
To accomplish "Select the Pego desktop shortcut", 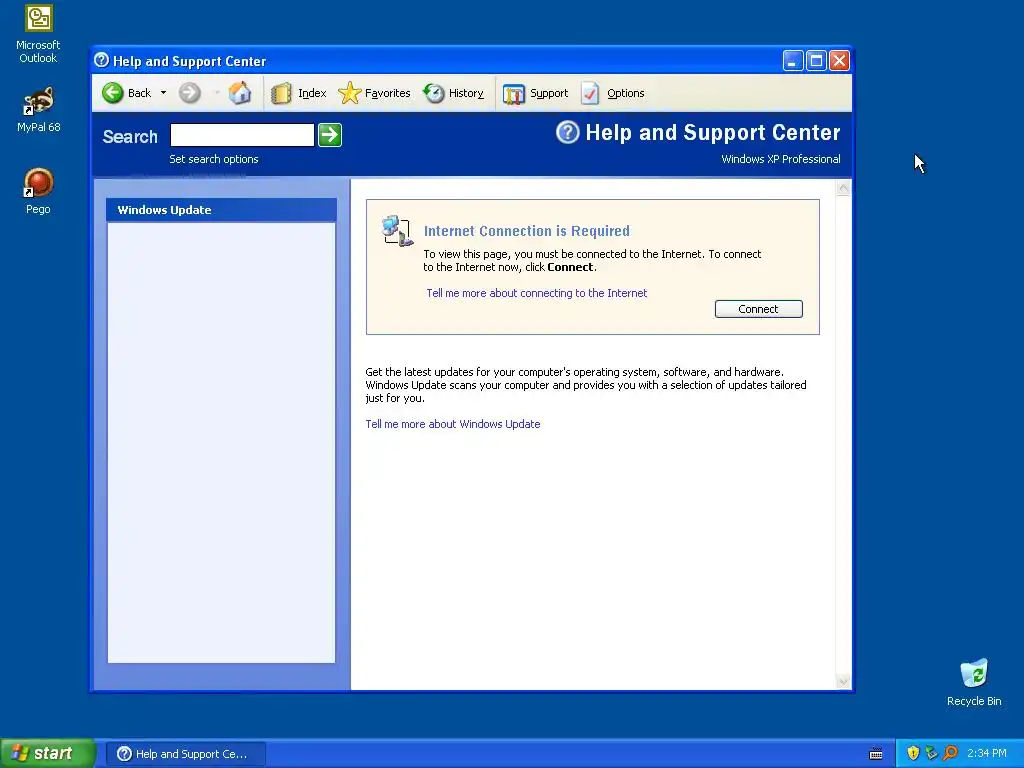I will (38, 191).
